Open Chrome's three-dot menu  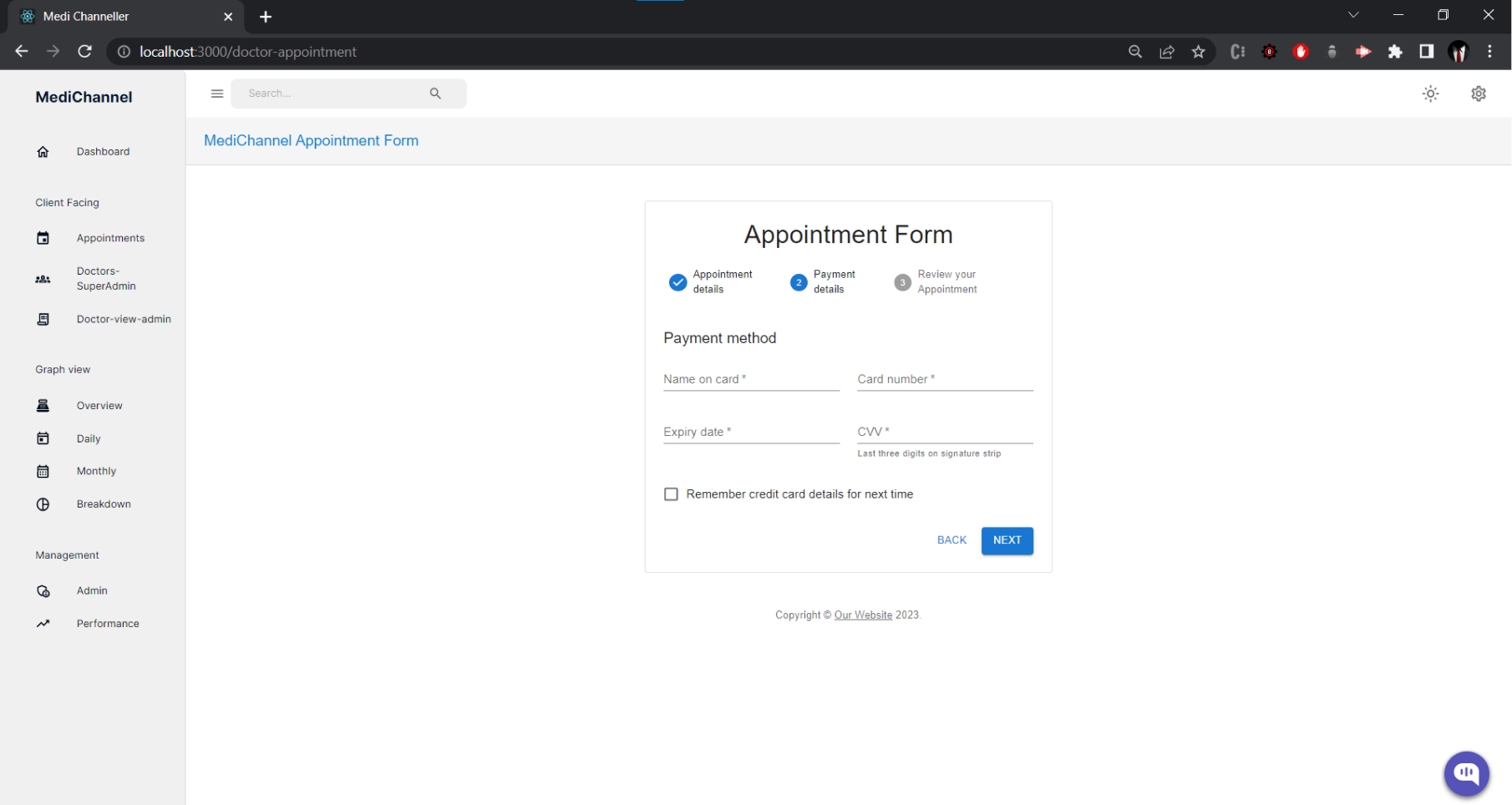pyautogui.click(x=1489, y=51)
